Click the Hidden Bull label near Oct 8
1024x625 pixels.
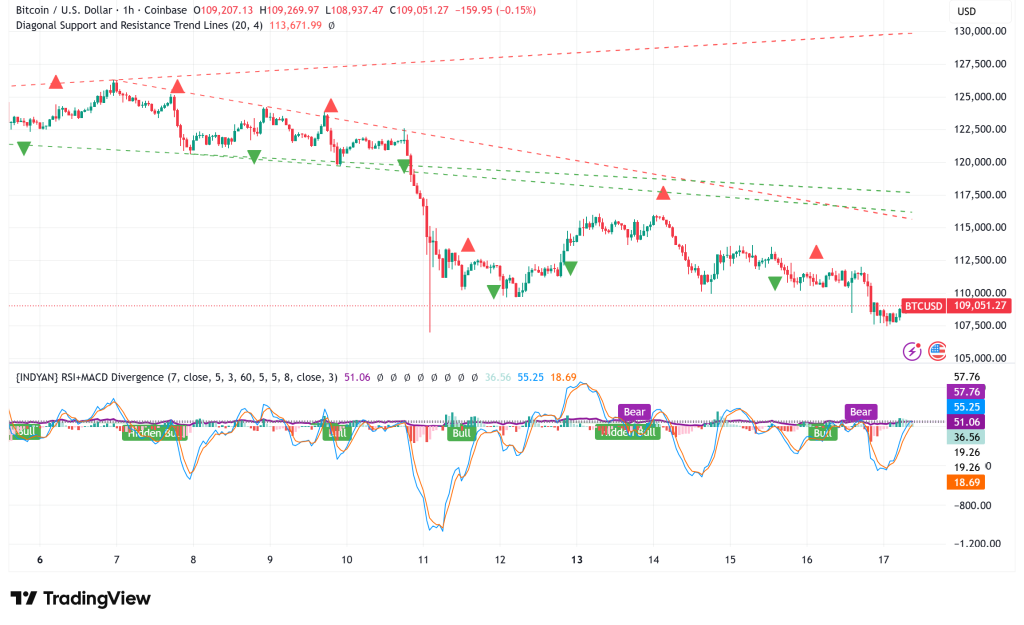click(154, 433)
